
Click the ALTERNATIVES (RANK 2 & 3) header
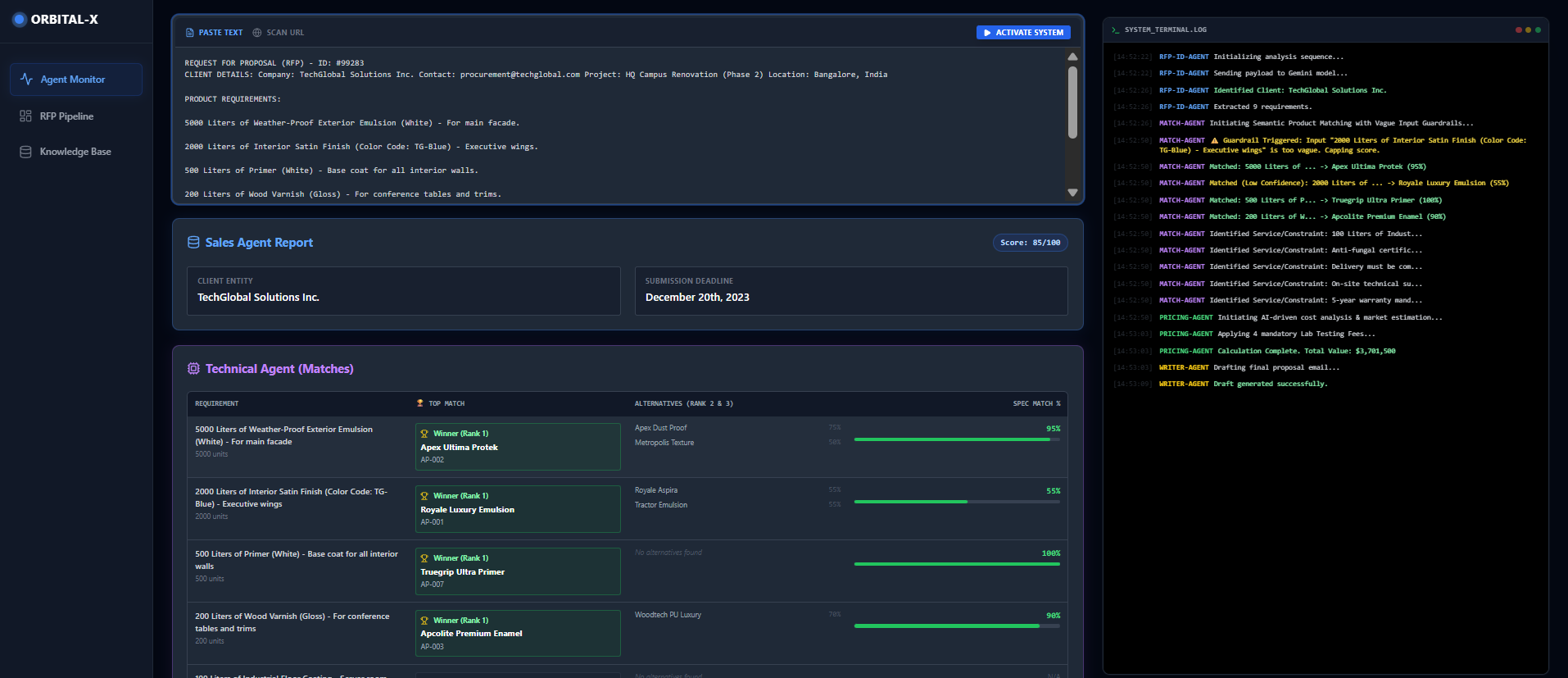point(684,403)
